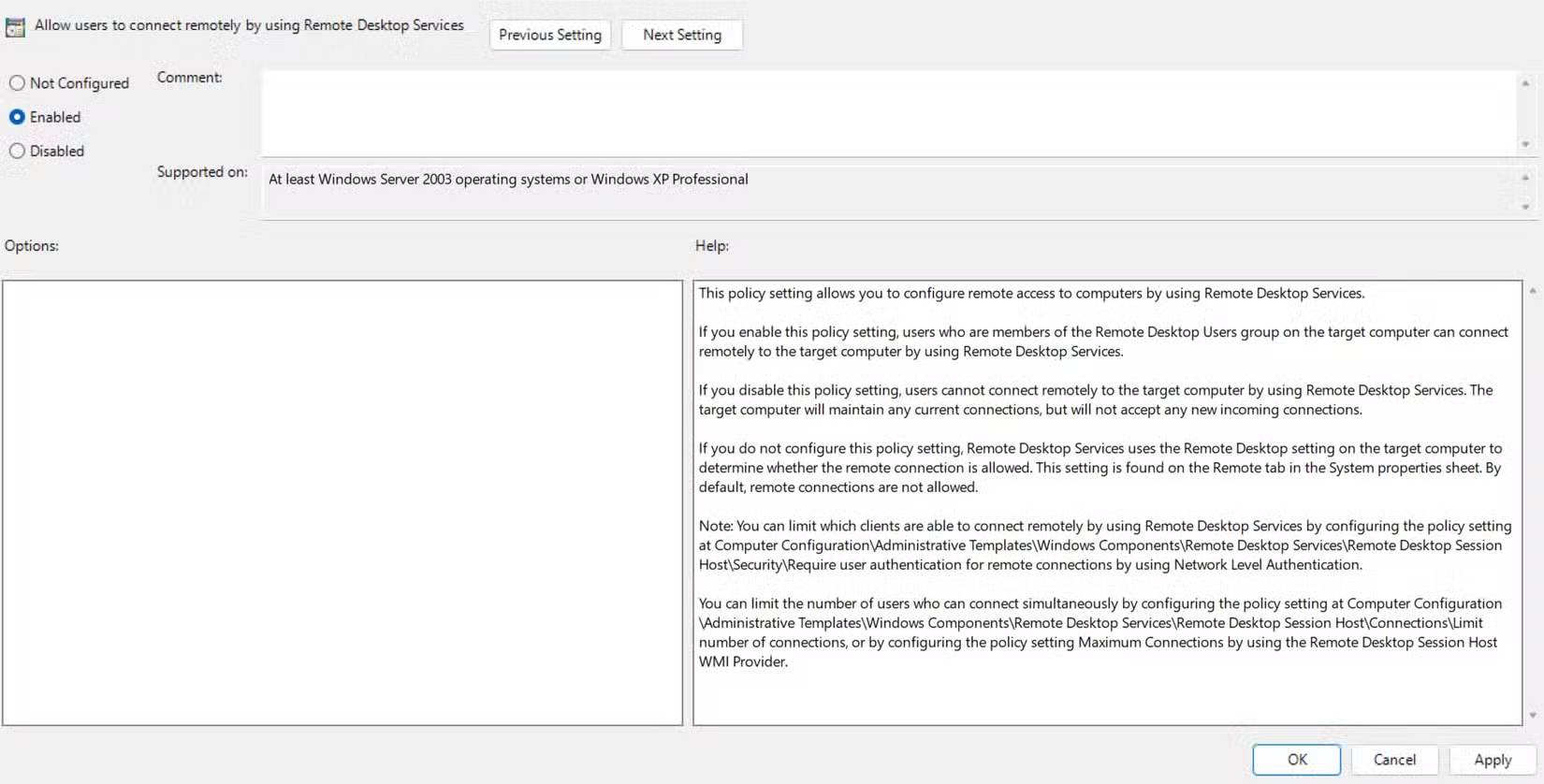Screen dimensions: 1544x784
Task: Click the empty Options panel box
Action: 342,502
